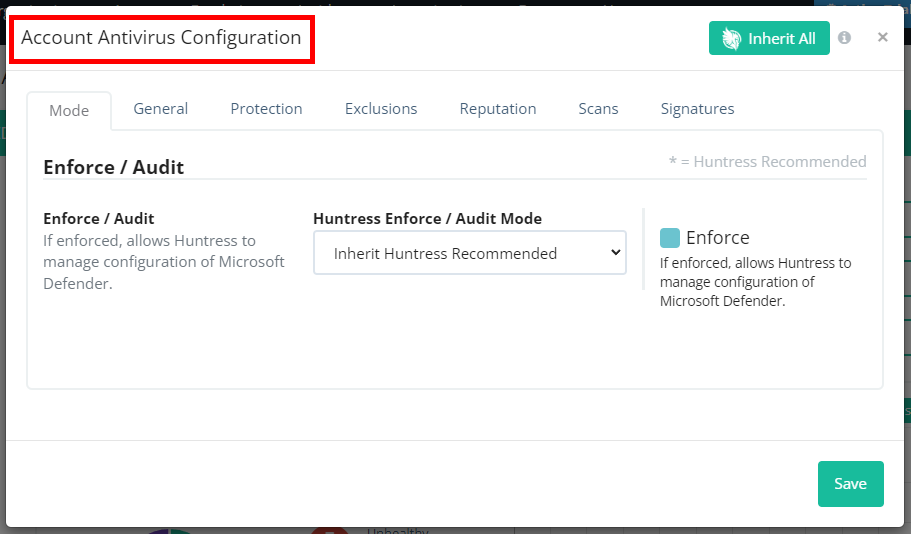
Task: Switch to the General tab
Action: pyautogui.click(x=160, y=109)
